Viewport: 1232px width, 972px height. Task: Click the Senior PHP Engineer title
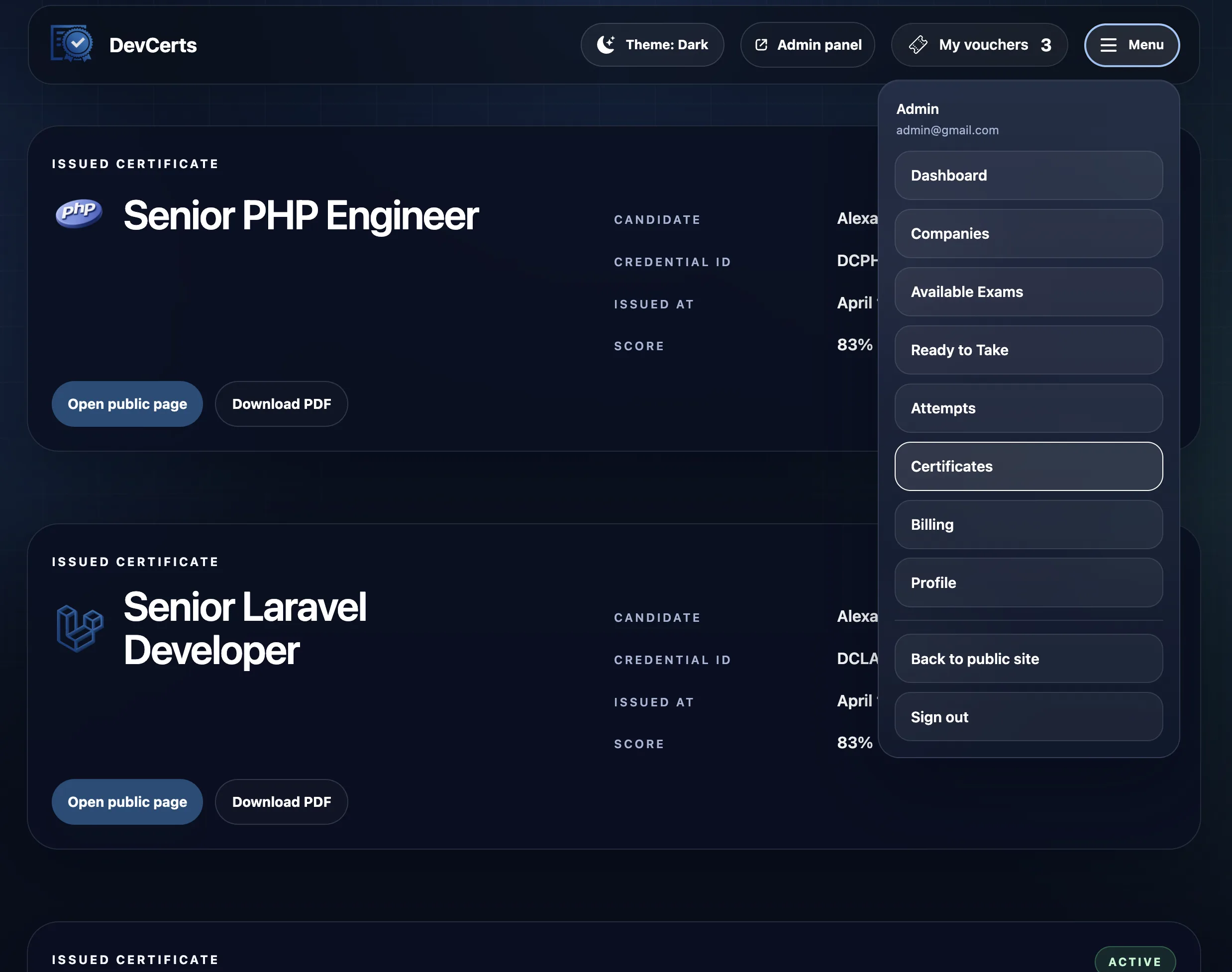tap(301, 216)
